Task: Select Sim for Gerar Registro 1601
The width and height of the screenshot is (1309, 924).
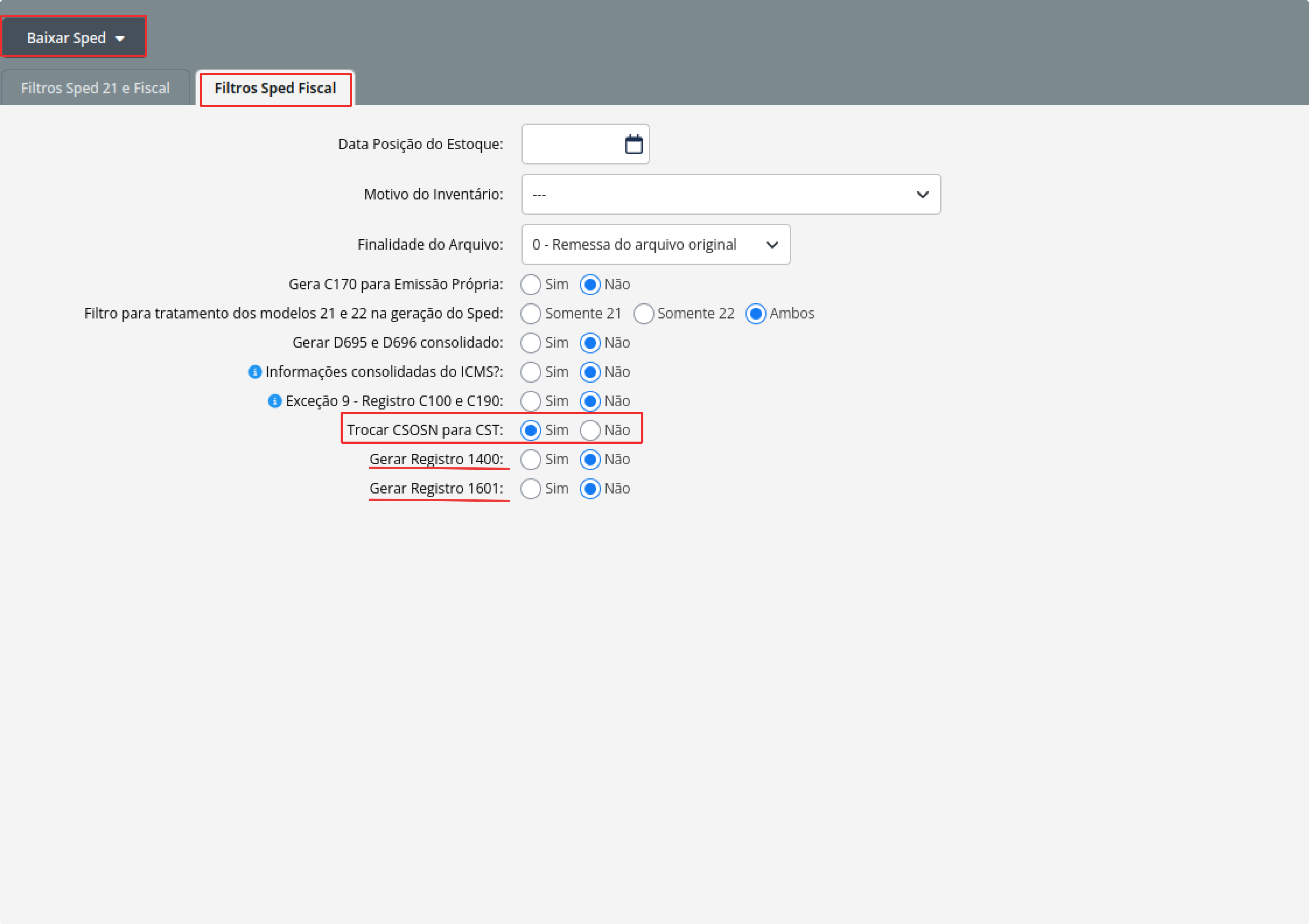Action: pyautogui.click(x=531, y=489)
